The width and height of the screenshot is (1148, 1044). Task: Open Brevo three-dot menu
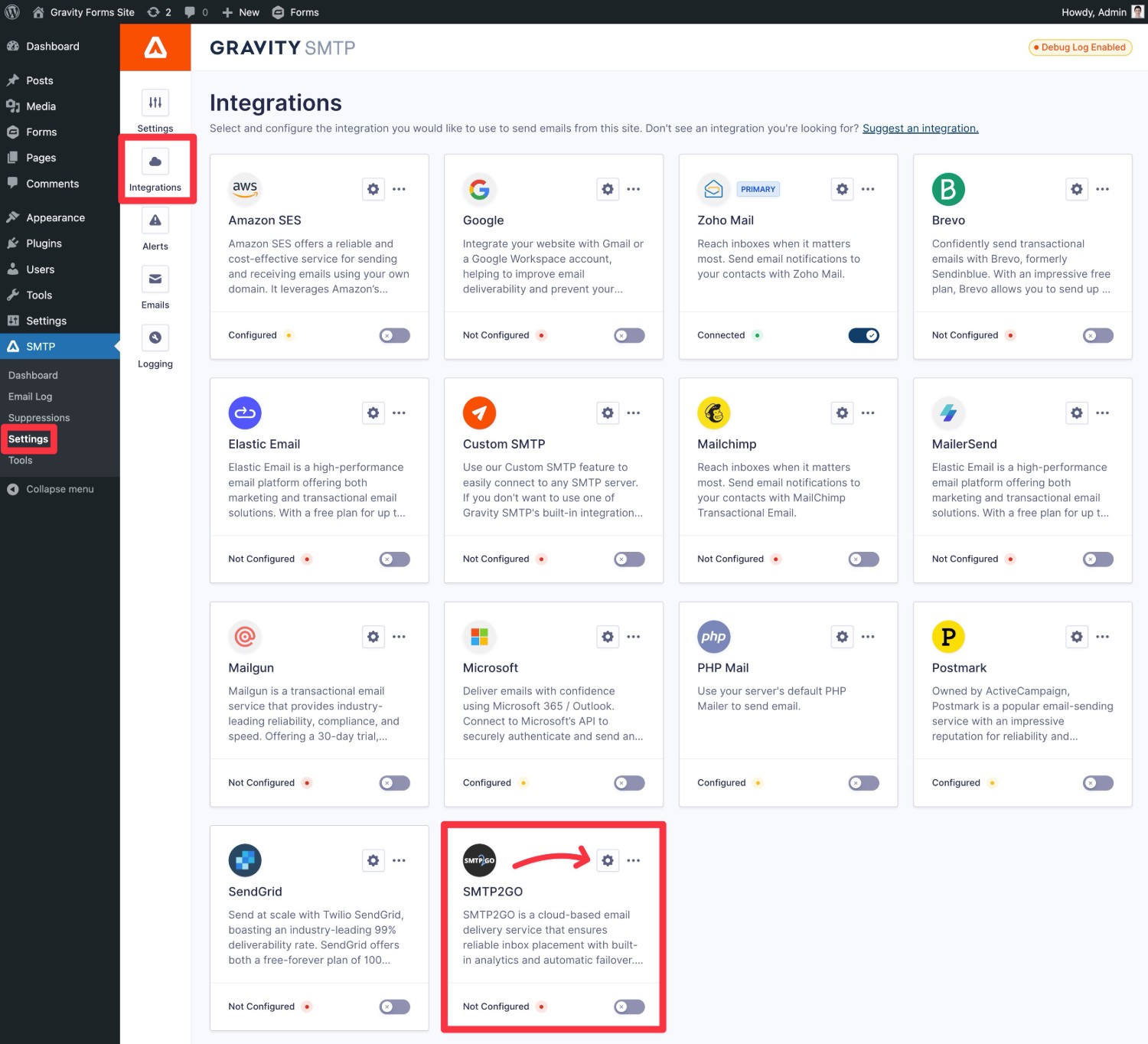click(1103, 189)
